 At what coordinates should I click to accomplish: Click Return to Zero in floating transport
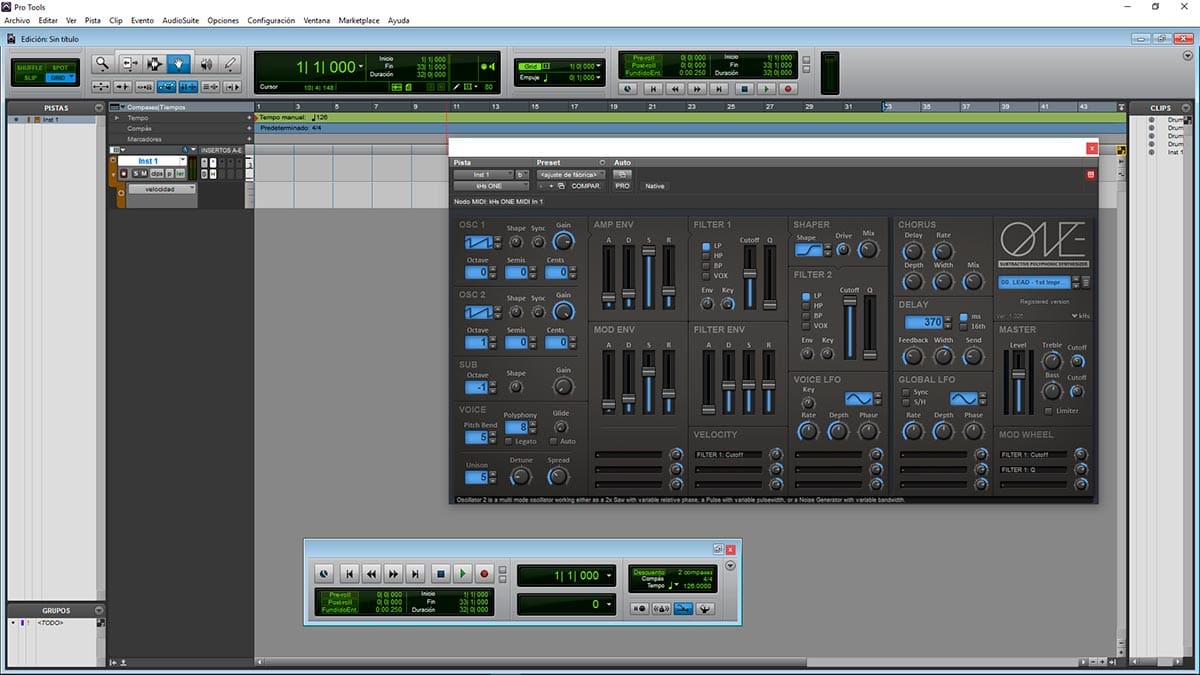click(349, 574)
